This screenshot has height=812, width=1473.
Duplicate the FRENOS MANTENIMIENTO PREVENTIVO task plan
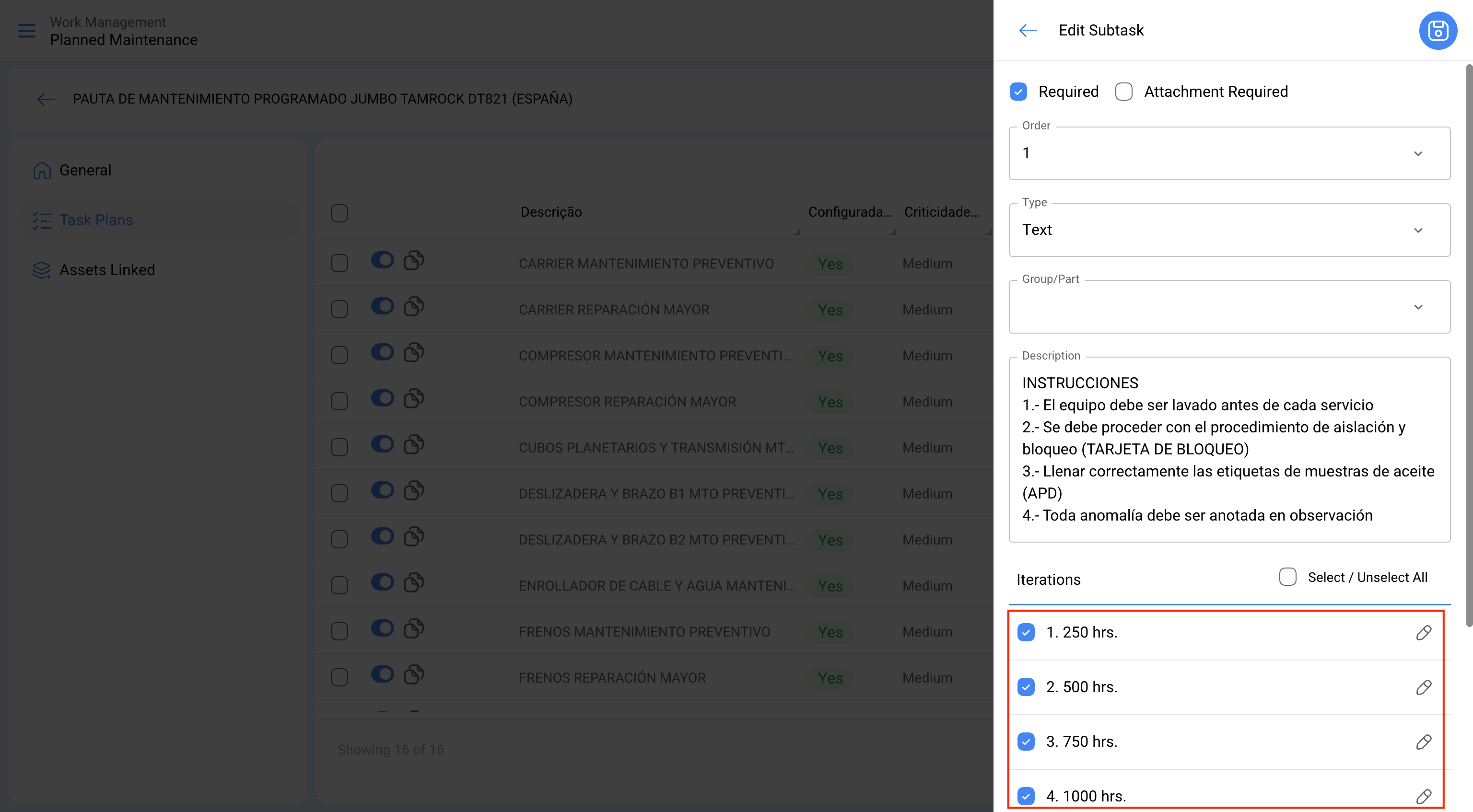click(x=413, y=628)
